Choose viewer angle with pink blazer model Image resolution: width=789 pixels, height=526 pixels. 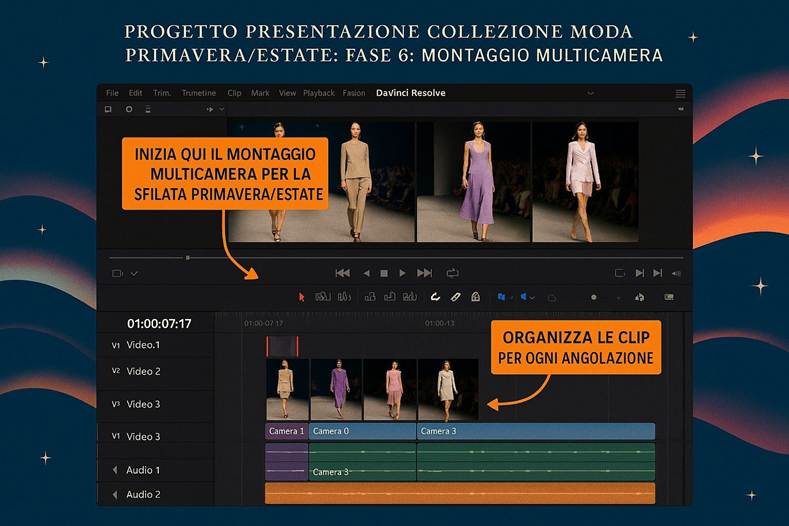[x=585, y=181]
